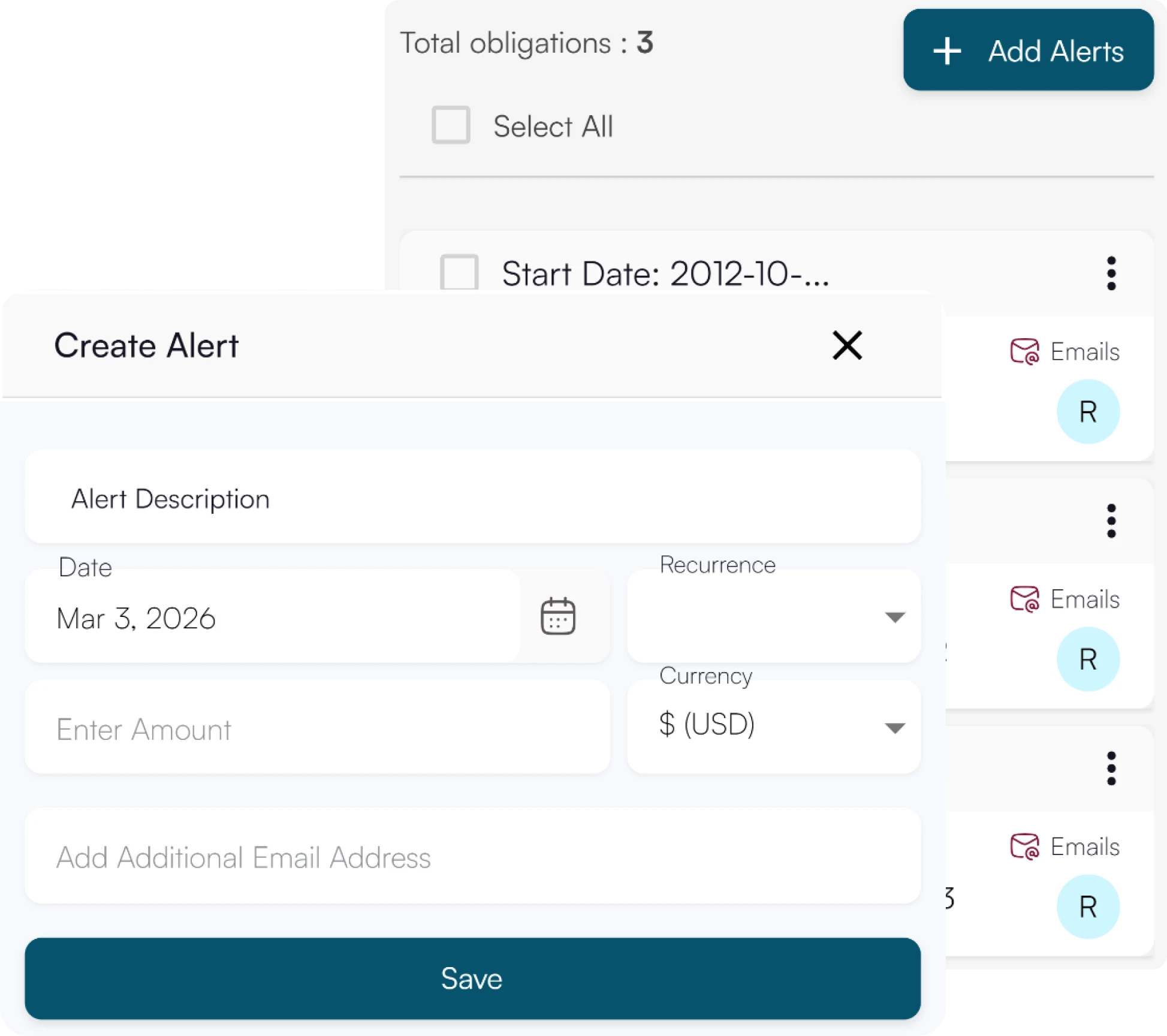Toggle the Select All checkbox
The width and height of the screenshot is (1167, 1036).
coord(450,125)
